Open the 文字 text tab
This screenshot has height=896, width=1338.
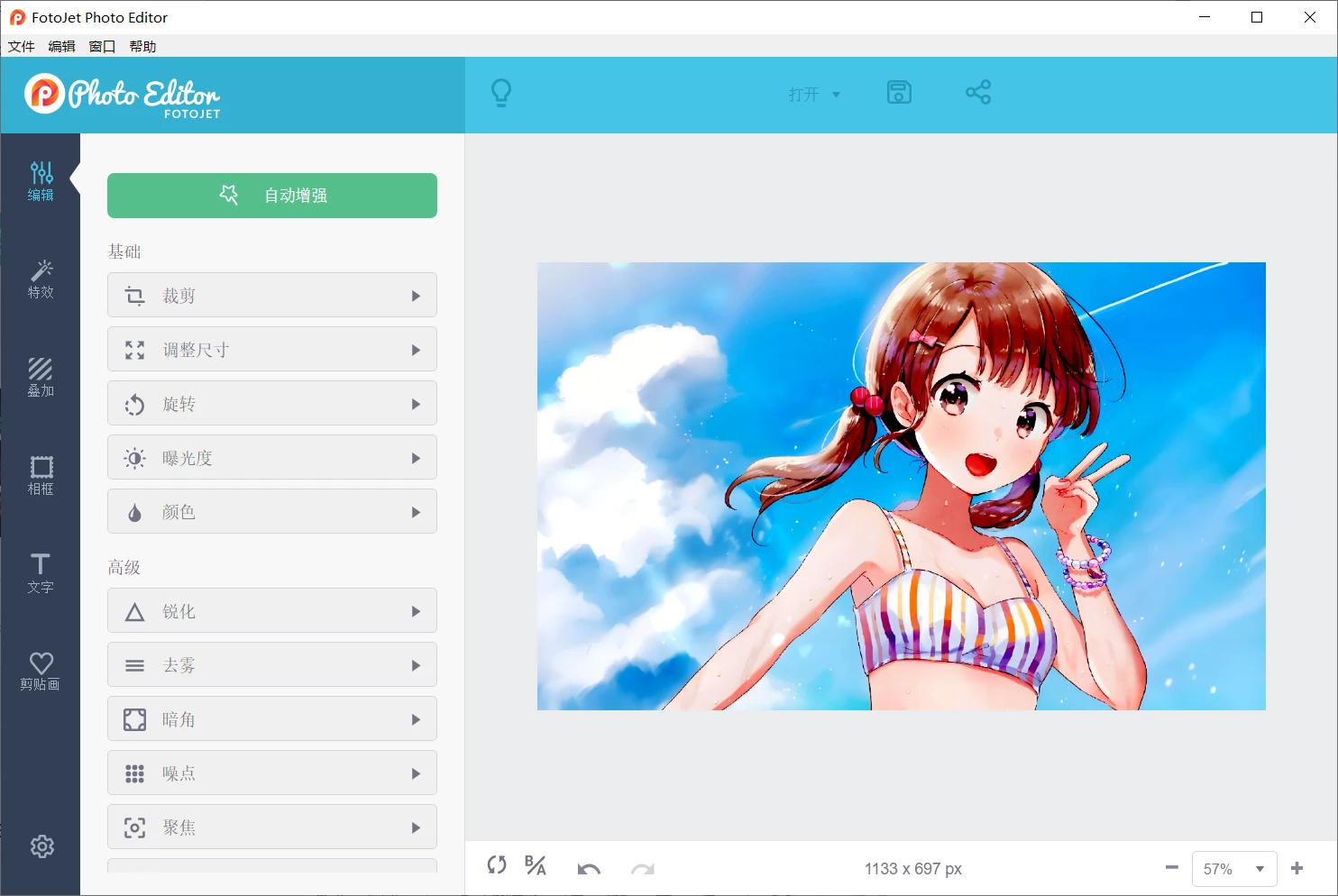(x=41, y=573)
